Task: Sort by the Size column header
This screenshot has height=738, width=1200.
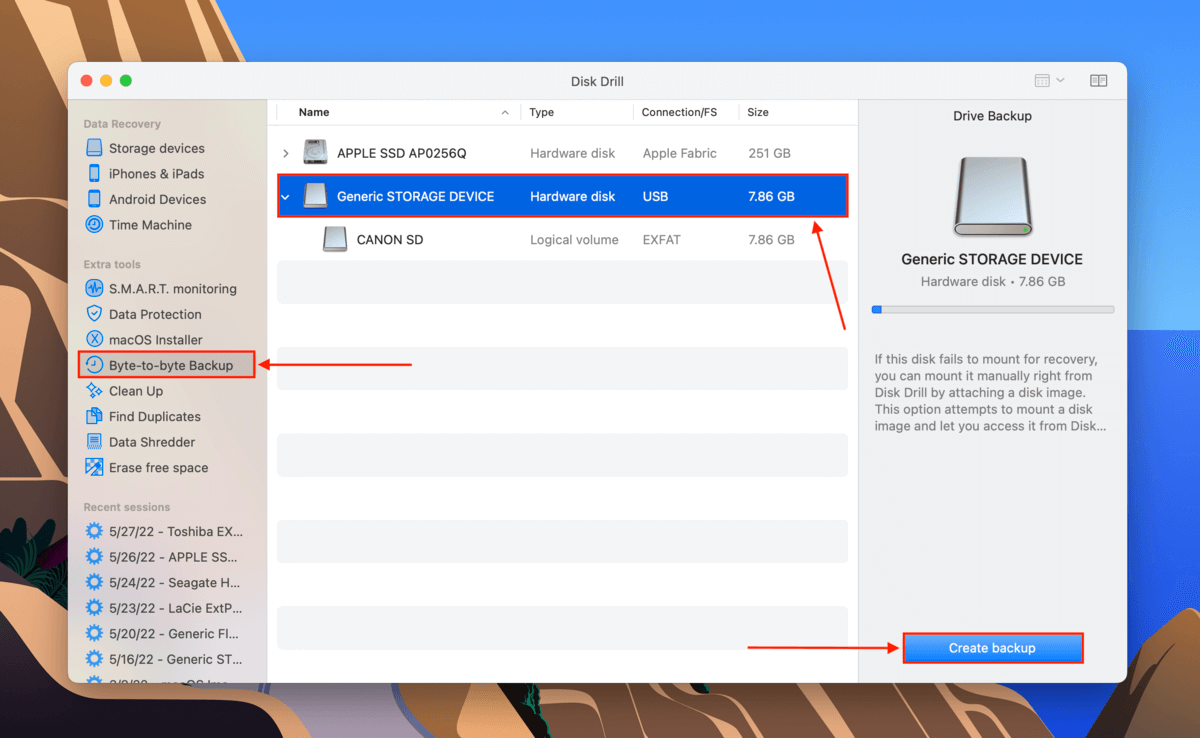Action: pos(758,112)
